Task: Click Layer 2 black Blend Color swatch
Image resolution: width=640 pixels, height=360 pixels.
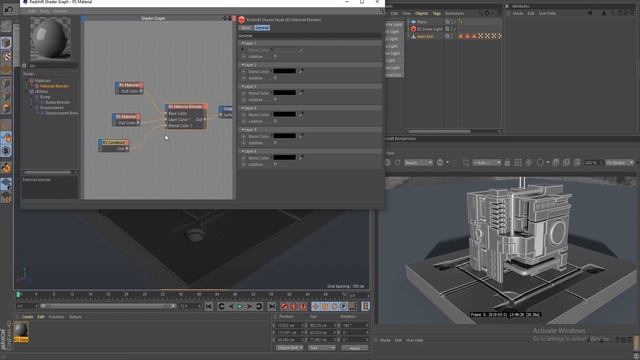Action: coord(284,71)
